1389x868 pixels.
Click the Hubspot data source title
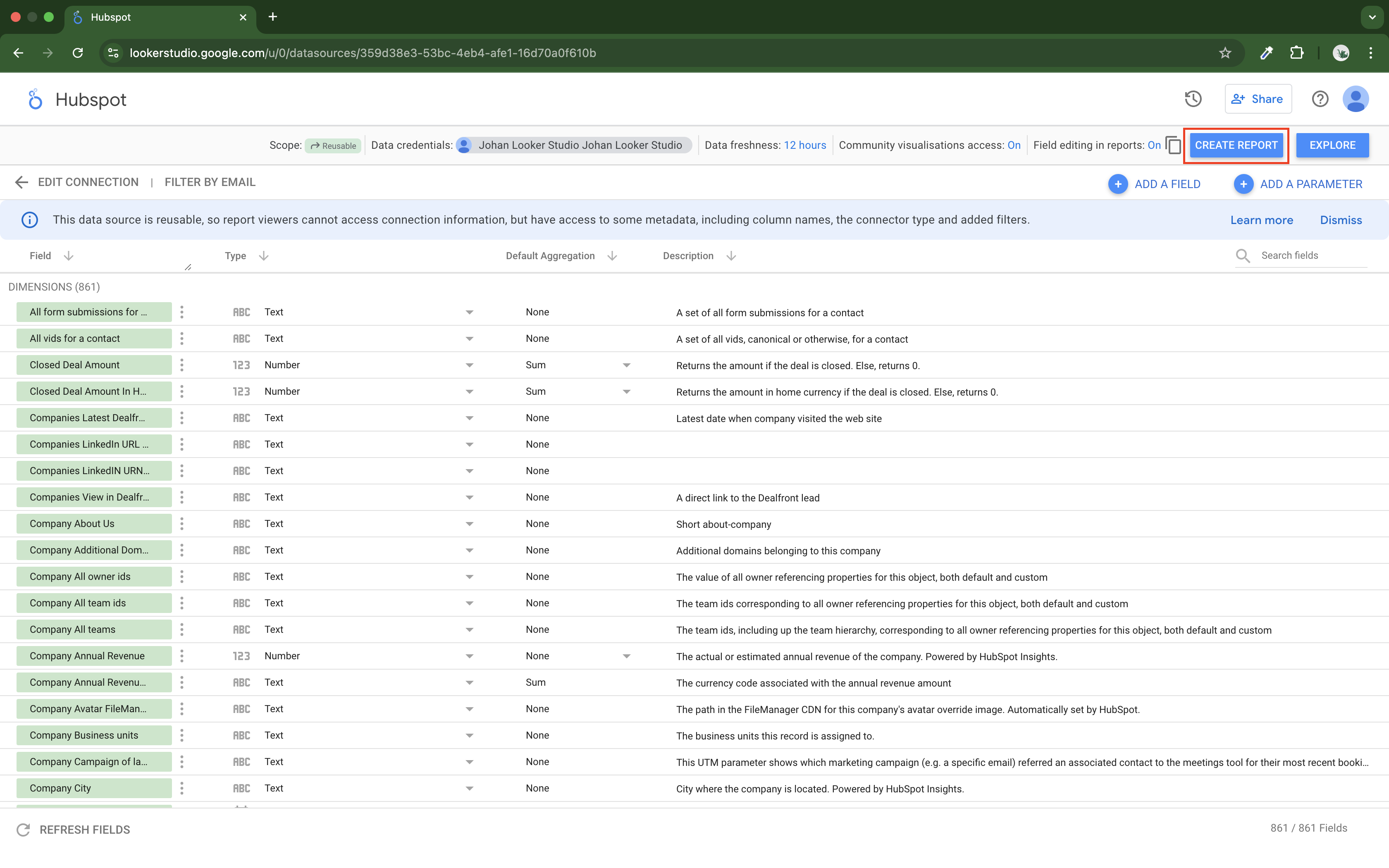(91, 100)
